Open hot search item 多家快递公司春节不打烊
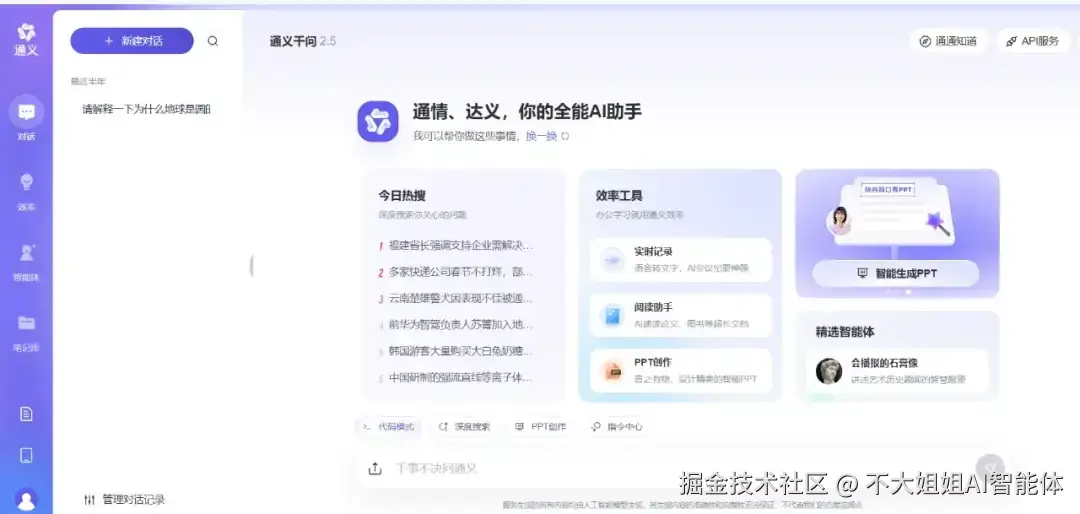Image resolution: width=1080 pixels, height=514 pixels. tap(456, 271)
